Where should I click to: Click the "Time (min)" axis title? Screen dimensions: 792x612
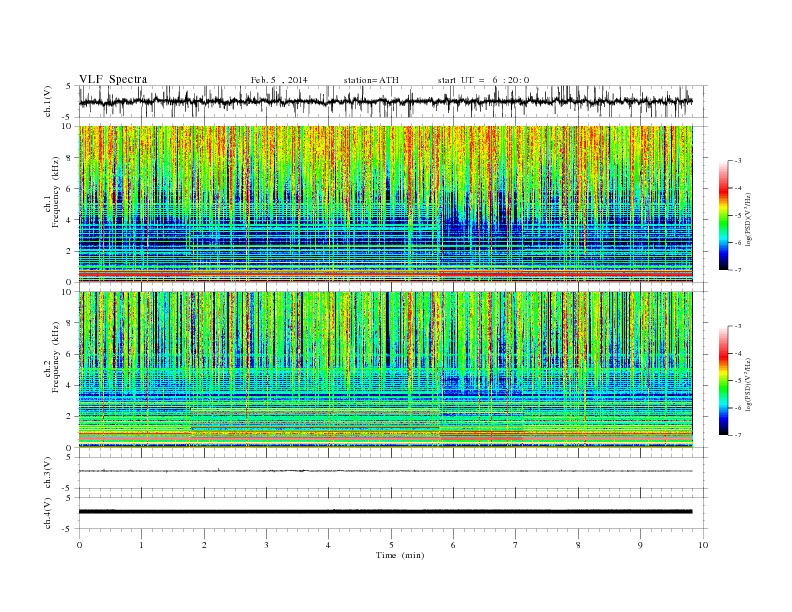coord(400,555)
